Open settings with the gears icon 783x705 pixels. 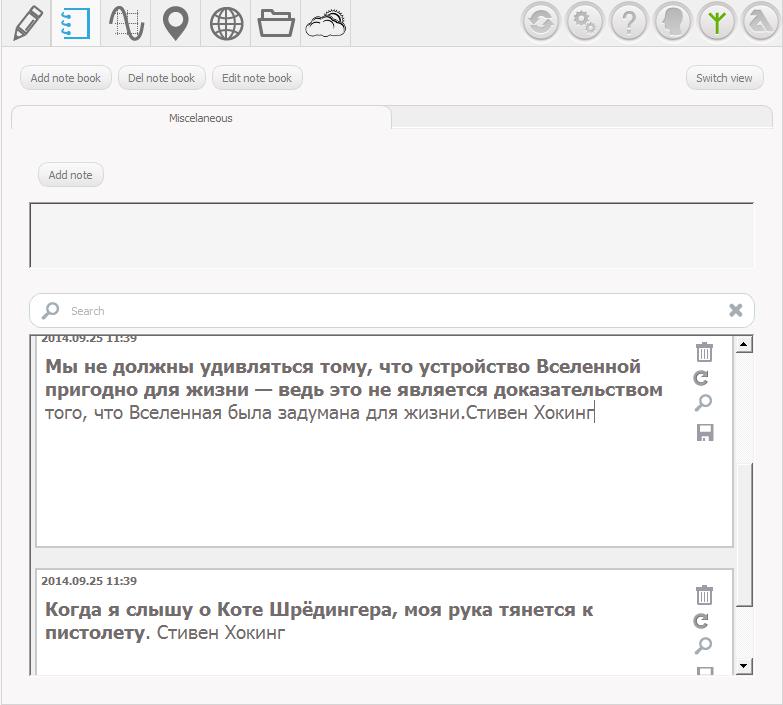(x=585, y=22)
